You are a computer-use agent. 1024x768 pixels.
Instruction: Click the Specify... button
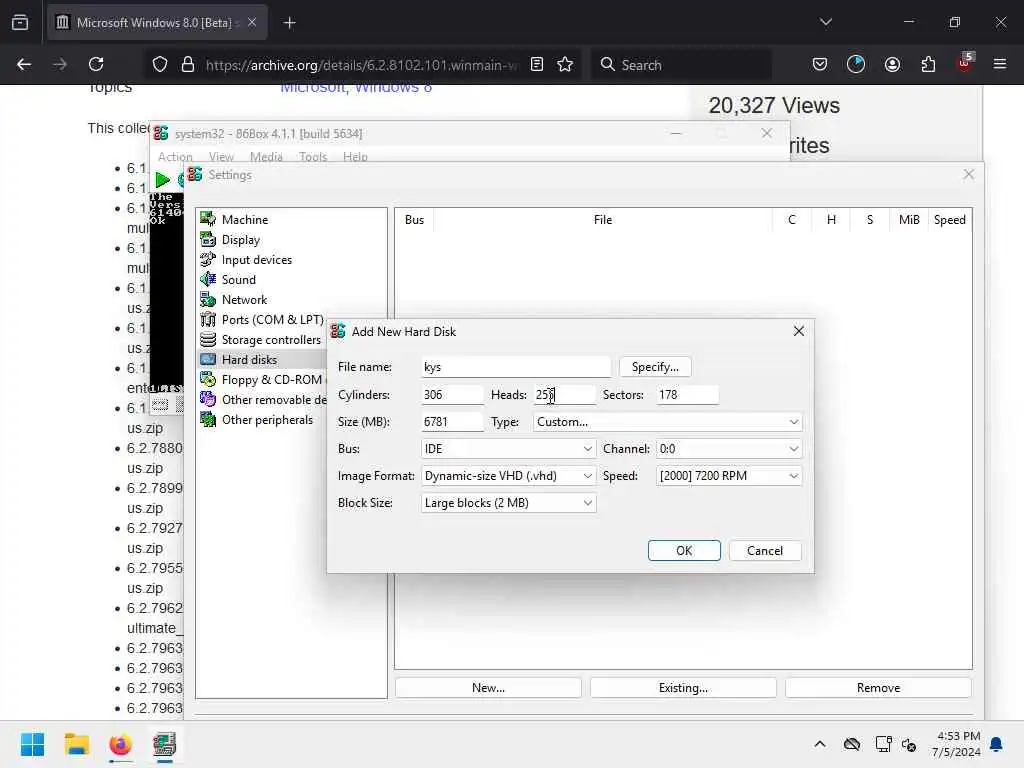pos(655,367)
